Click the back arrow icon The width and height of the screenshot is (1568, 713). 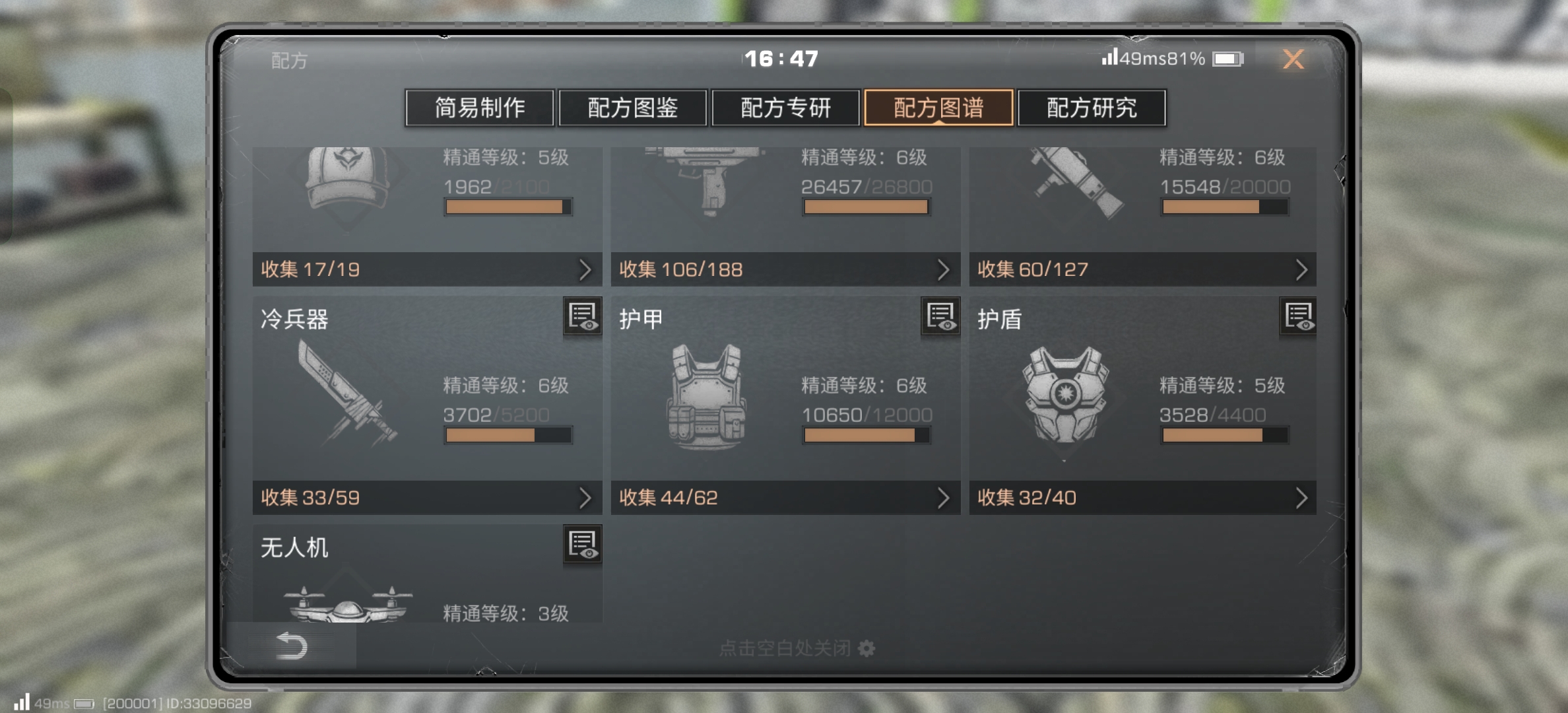tap(292, 646)
